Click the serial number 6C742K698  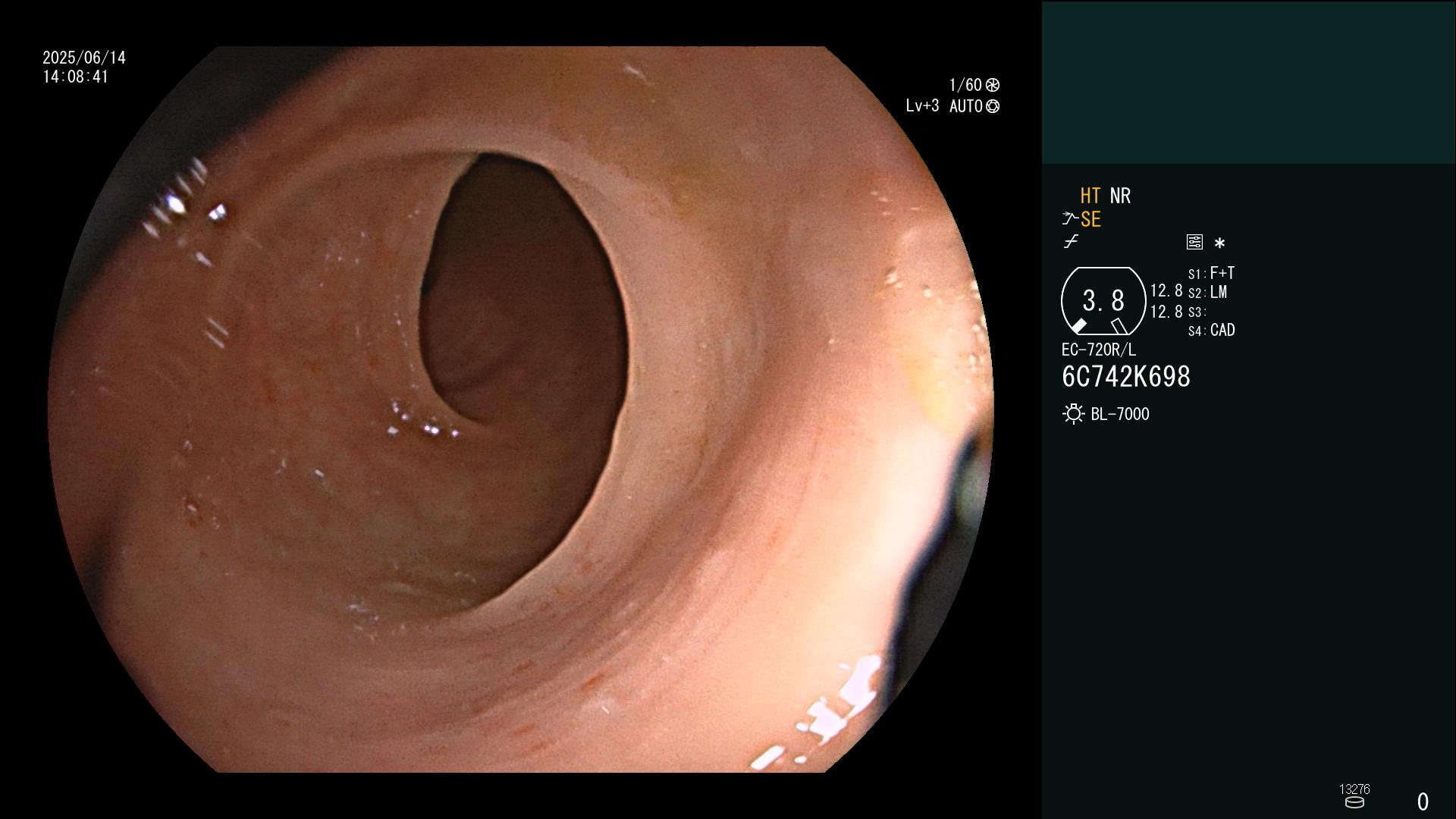point(1126,377)
